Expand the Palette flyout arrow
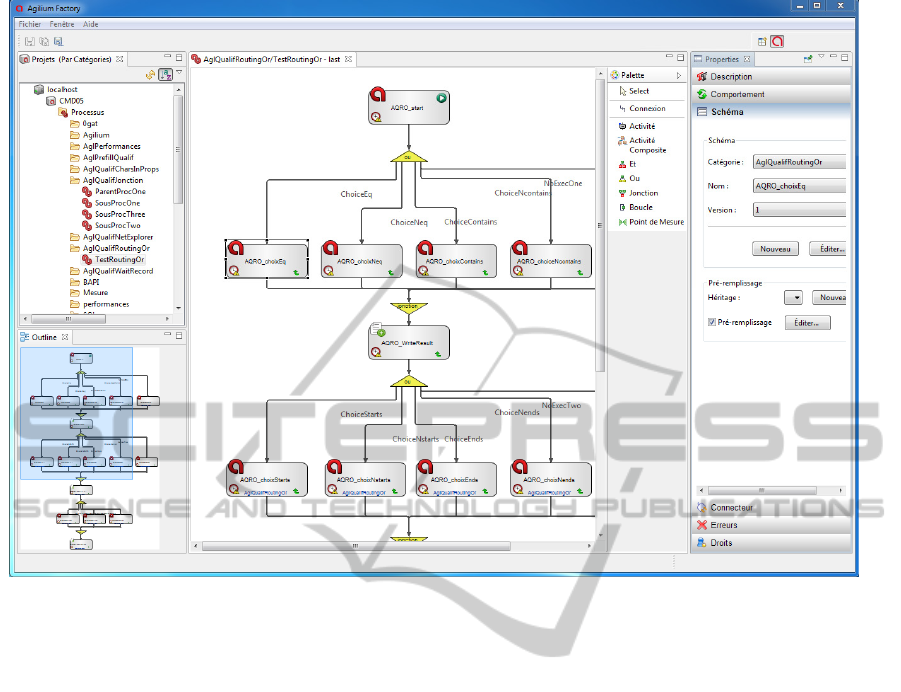901x692 pixels. (679, 75)
